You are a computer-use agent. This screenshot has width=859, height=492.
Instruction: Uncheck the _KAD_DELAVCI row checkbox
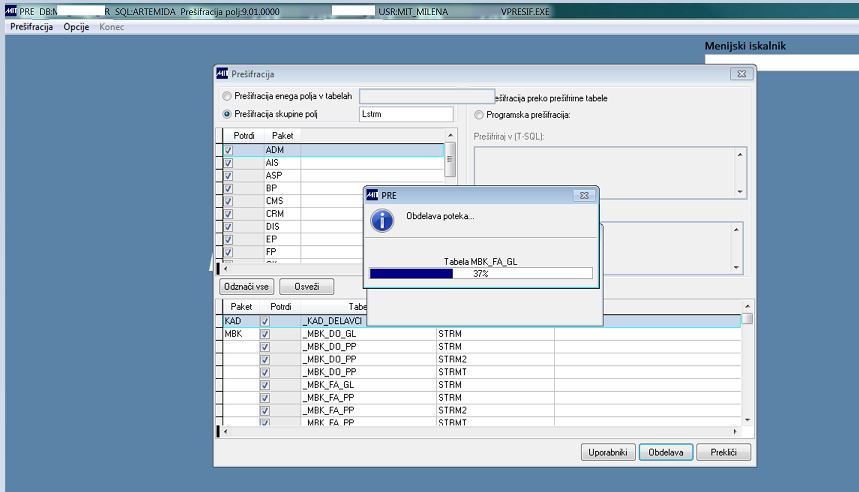(265, 321)
